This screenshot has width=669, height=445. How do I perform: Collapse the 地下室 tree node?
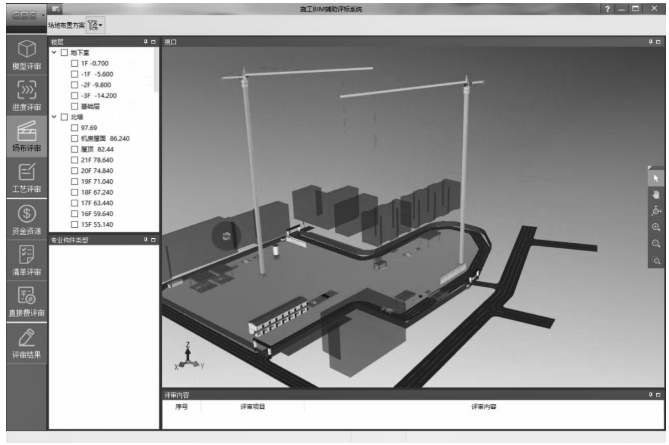coord(54,52)
